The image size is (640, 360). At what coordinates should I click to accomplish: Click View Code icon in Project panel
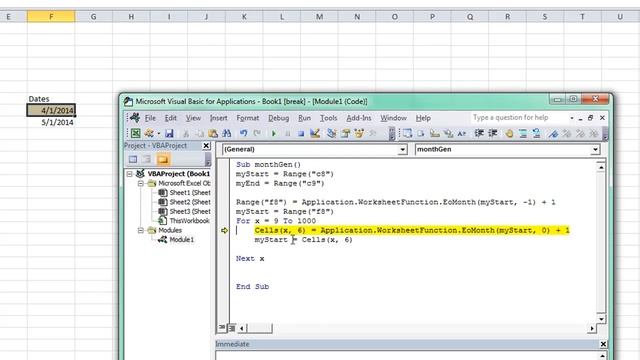[133, 159]
